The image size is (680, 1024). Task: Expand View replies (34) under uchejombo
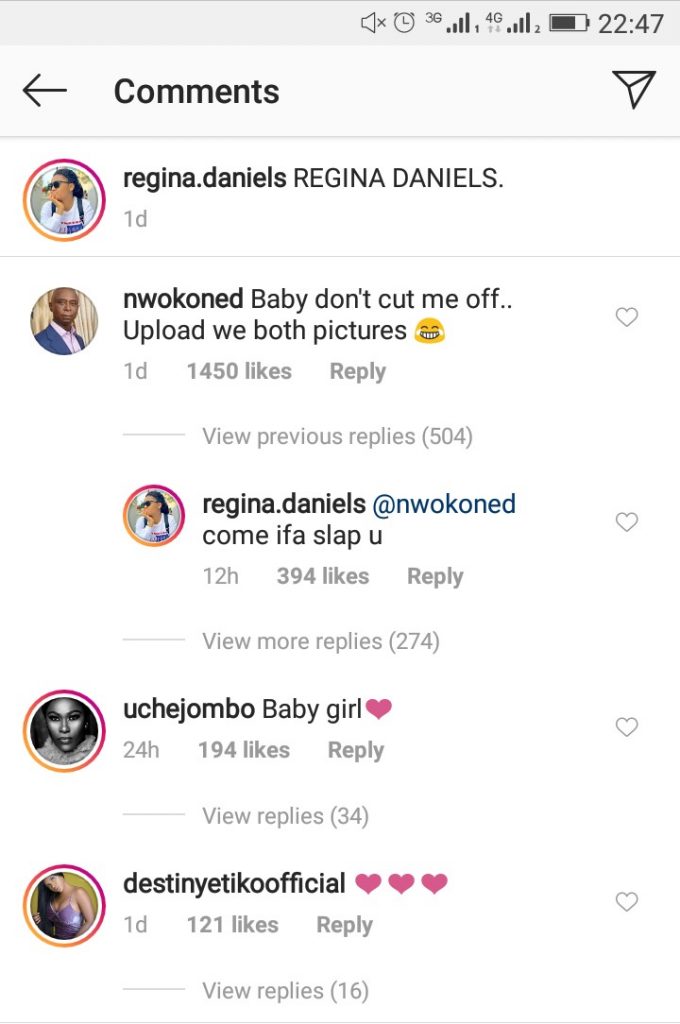(x=285, y=816)
